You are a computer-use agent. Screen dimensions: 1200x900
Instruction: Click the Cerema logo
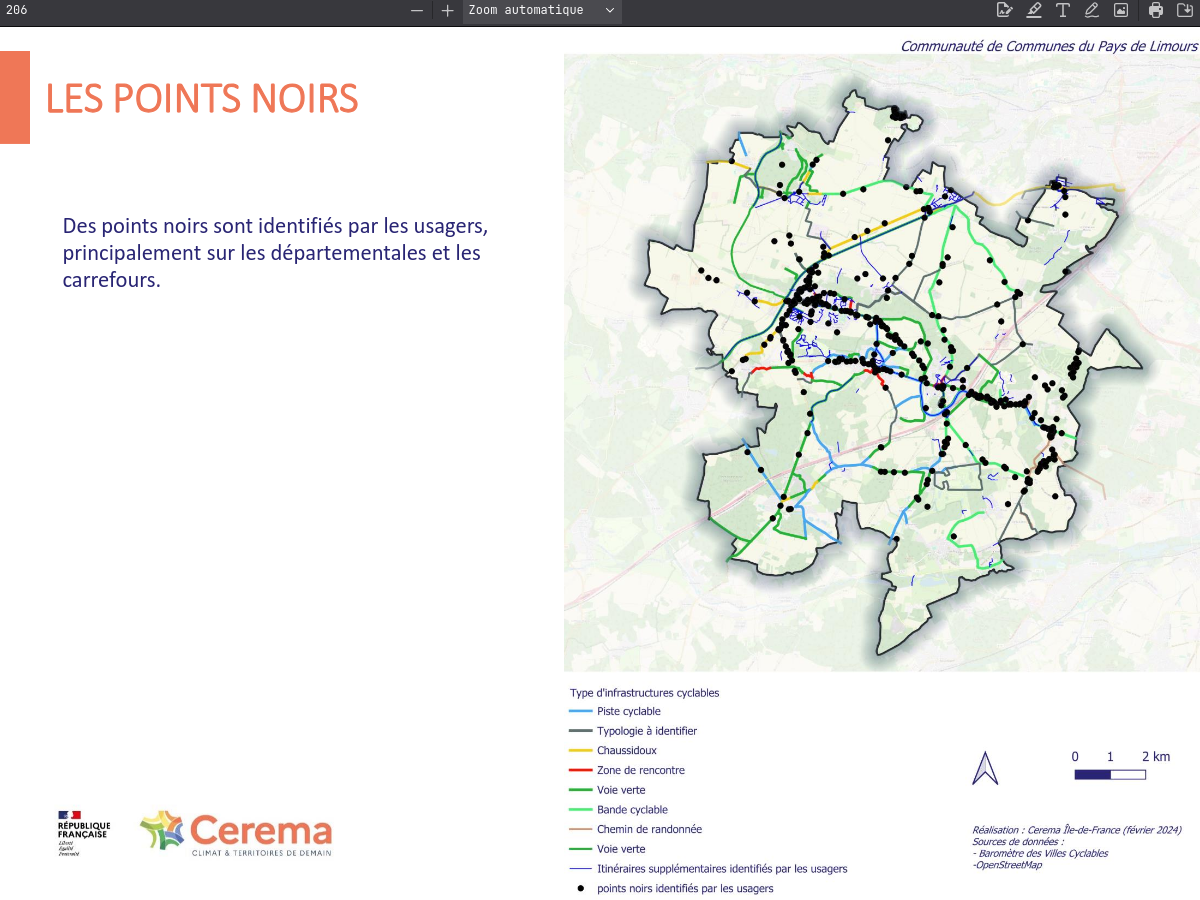tap(236, 833)
